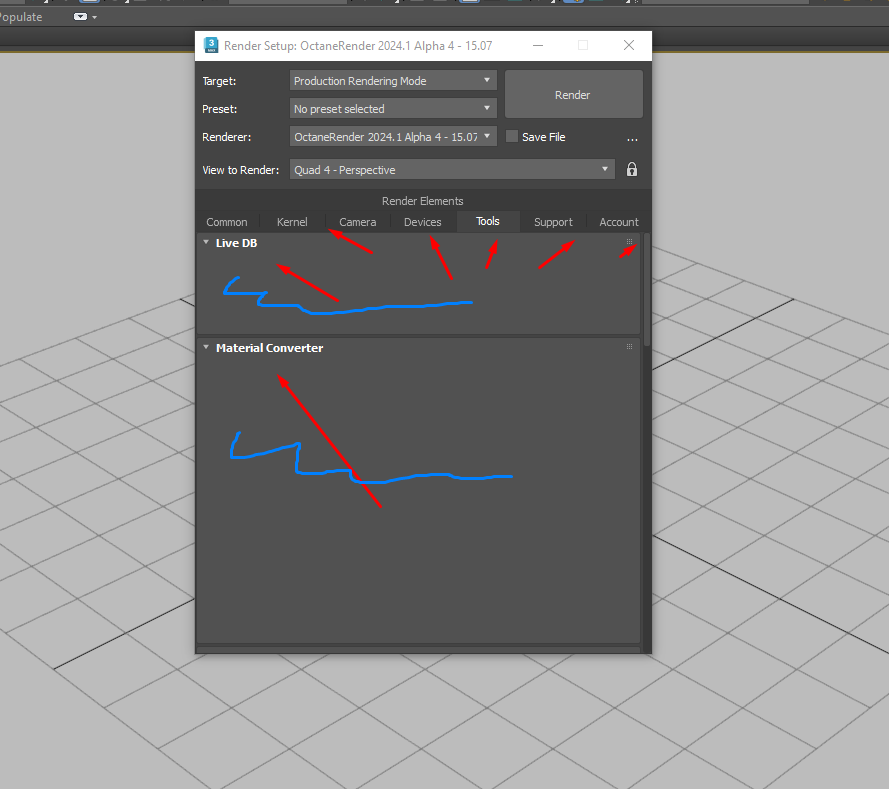Collapse the Live DB rollout
889x789 pixels.
(206, 243)
